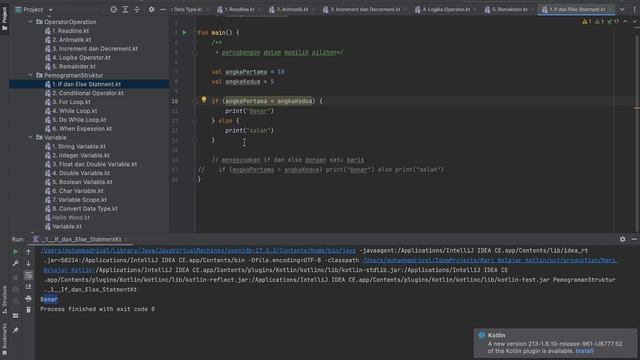640x360 pixels.
Task: Open 8. Convert Data Type.kt file
Action: coord(84,209)
